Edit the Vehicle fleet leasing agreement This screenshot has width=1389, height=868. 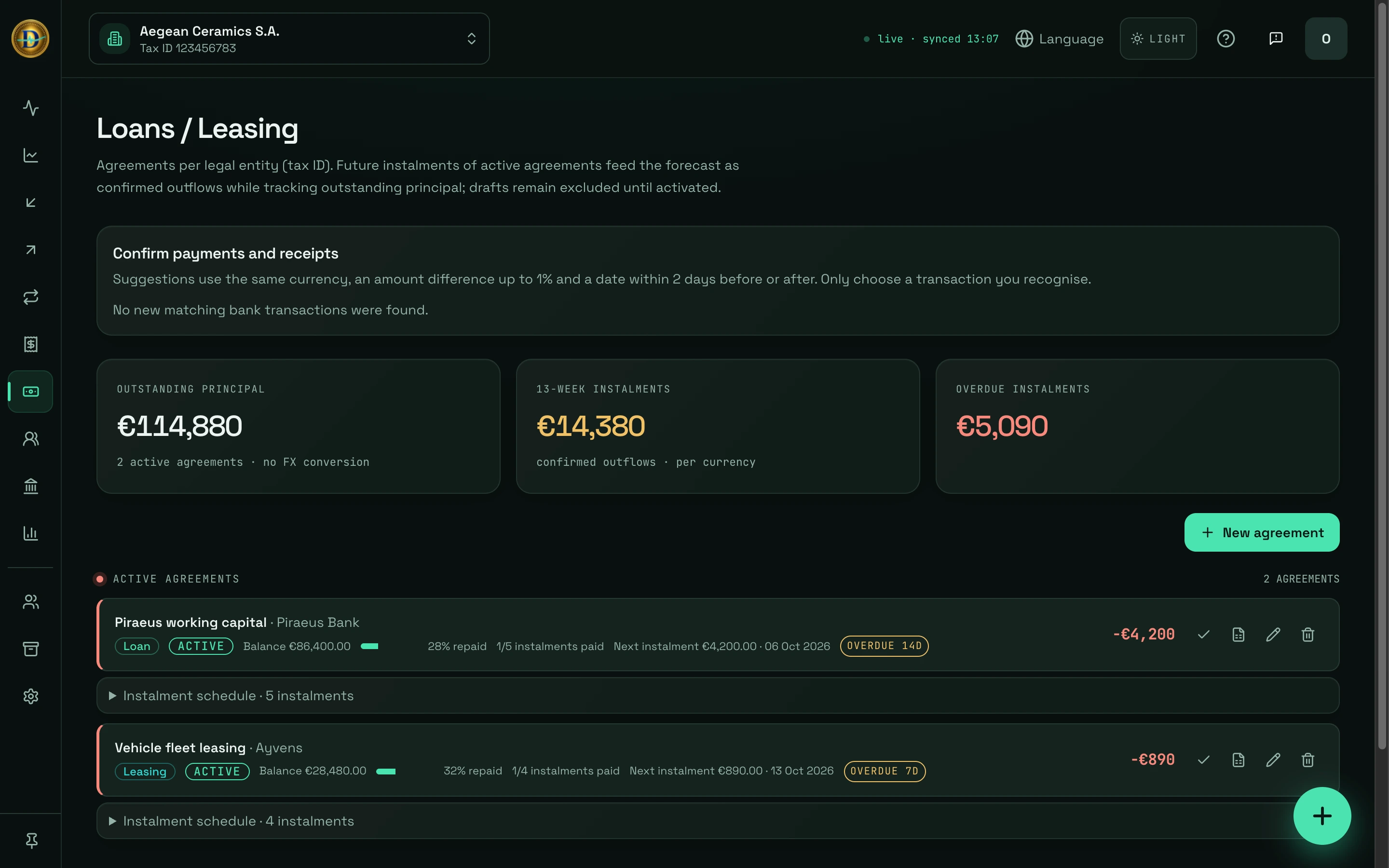coord(1273,760)
